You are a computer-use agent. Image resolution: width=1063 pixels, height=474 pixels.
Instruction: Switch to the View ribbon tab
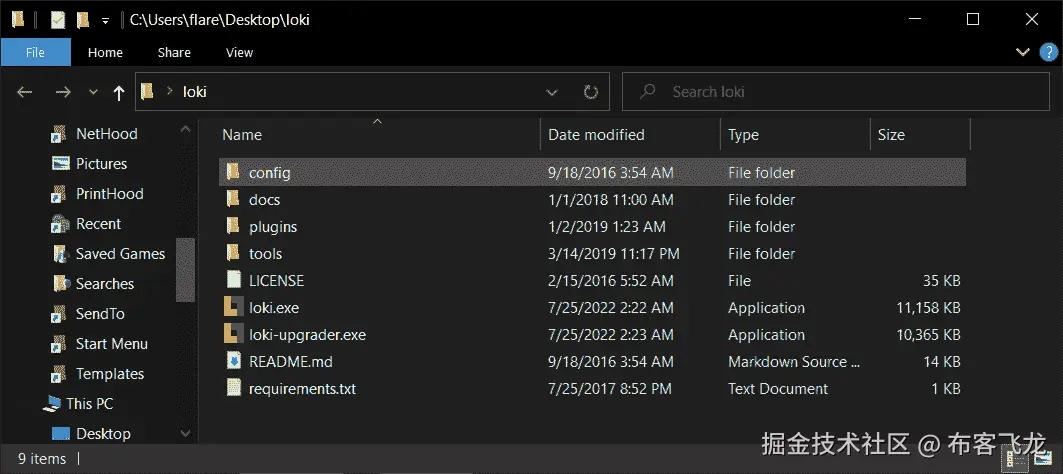[x=239, y=52]
